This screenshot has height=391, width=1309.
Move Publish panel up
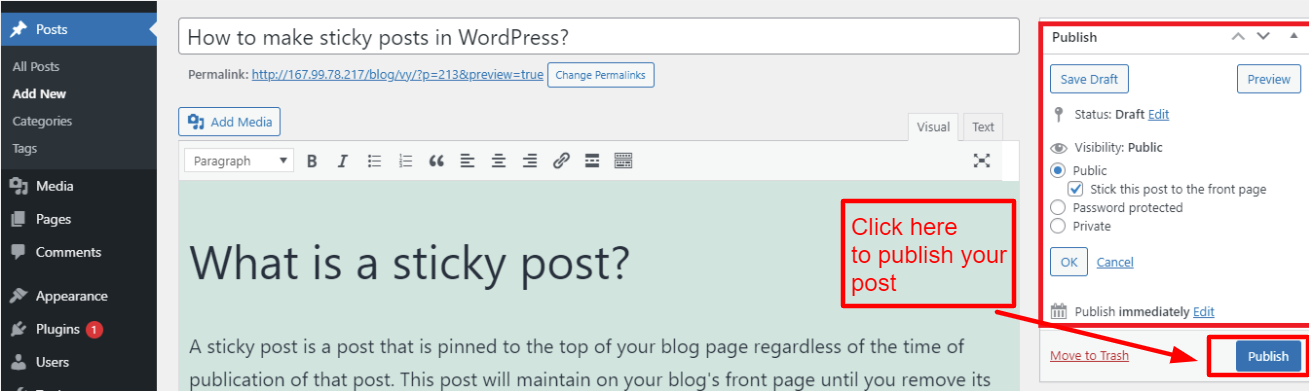1239,37
